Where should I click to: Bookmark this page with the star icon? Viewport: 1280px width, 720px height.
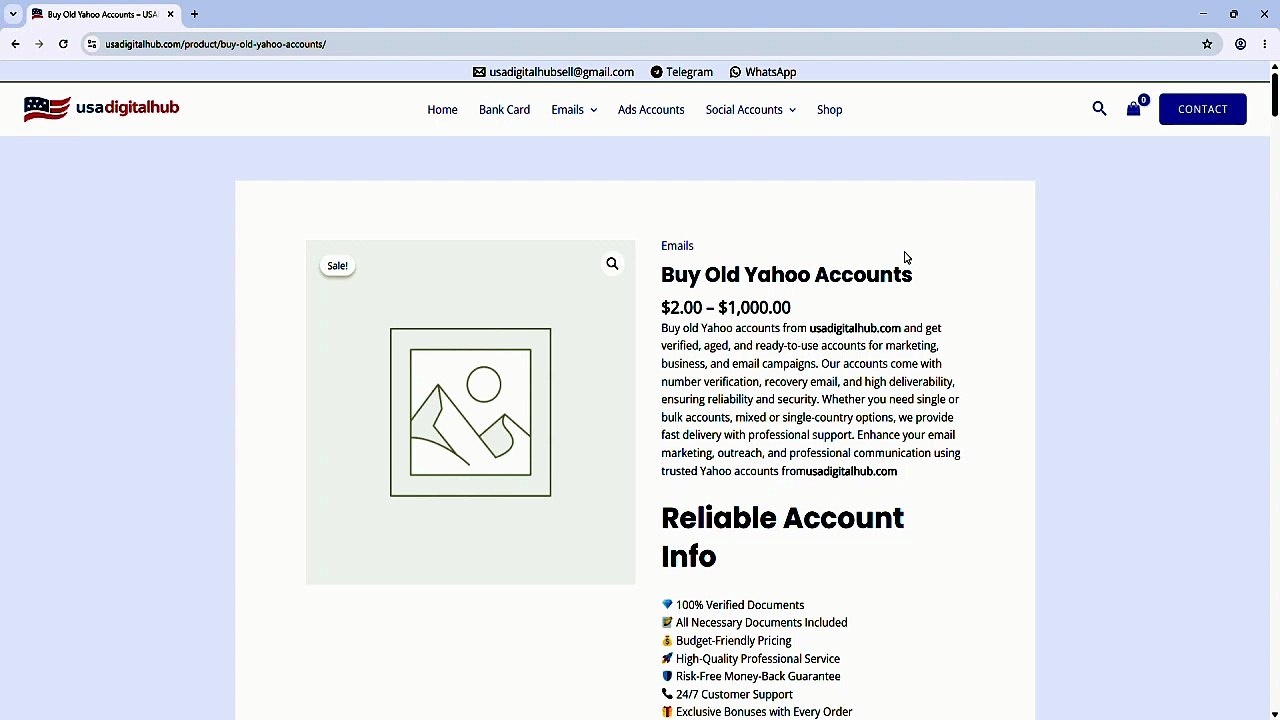(1207, 44)
